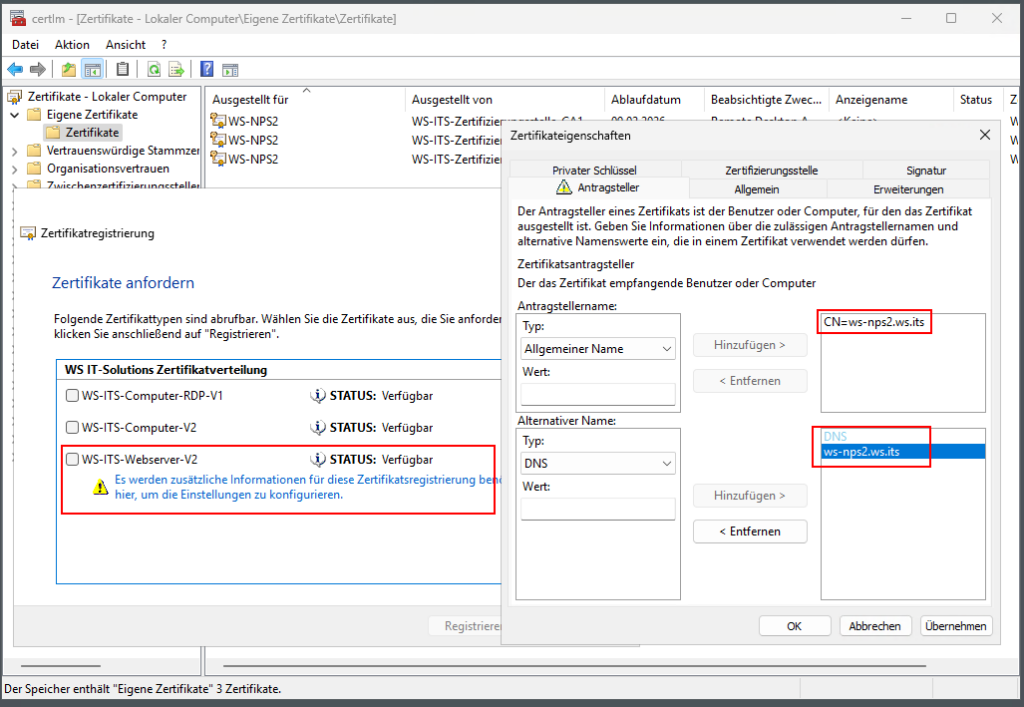The width and height of the screenshot is (1024, 707).
Task: Toggle the console tree pane icon
Action: (x=93, y=69)
